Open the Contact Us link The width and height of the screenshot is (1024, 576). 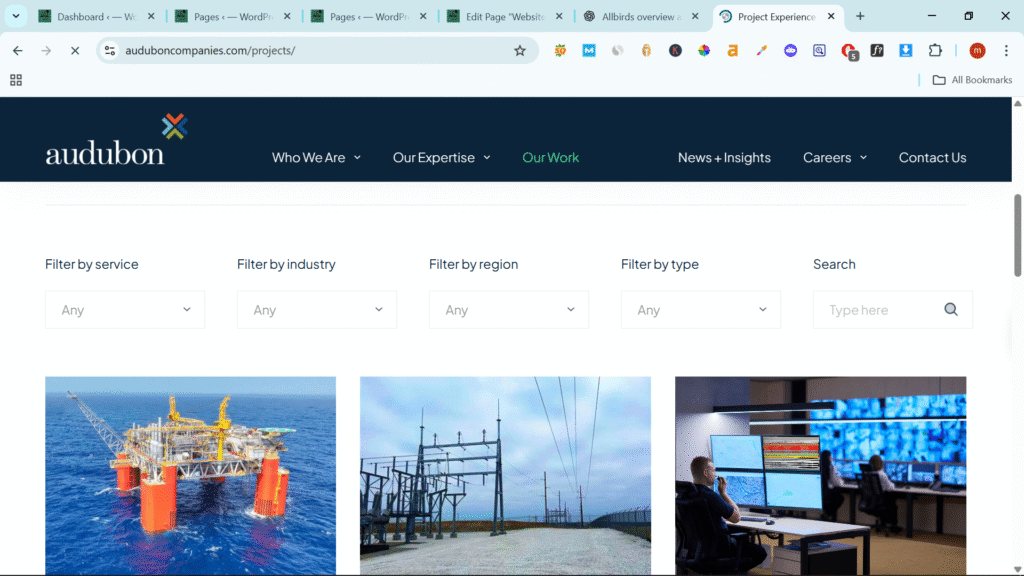[932, 158]
